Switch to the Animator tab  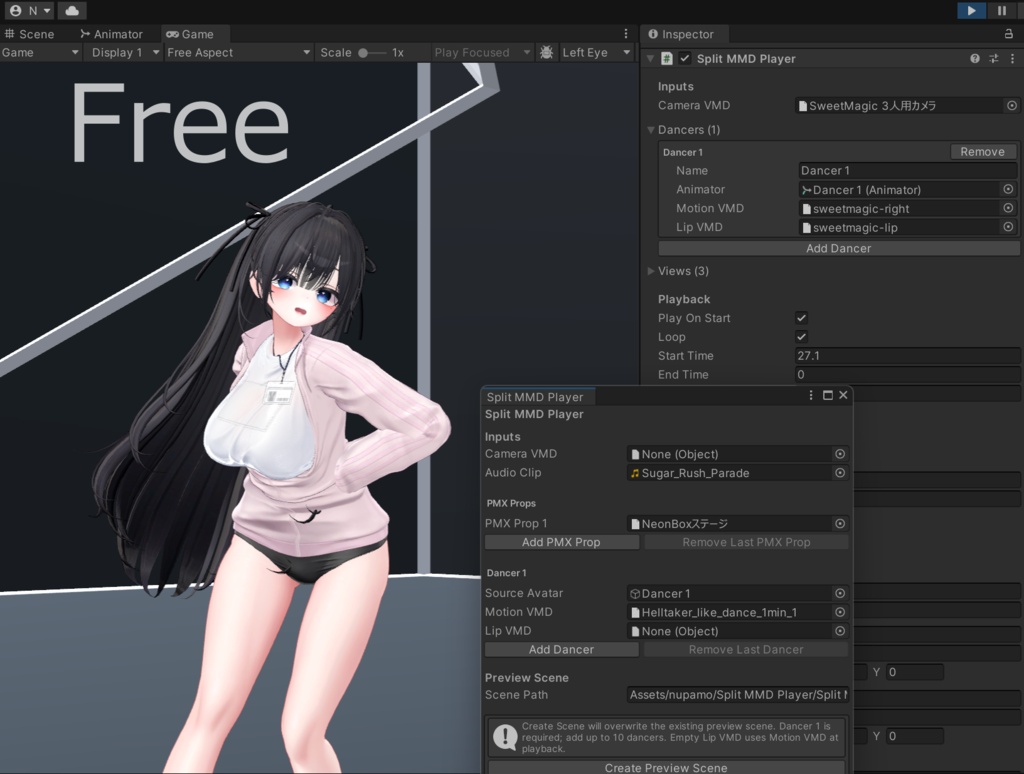(111, 34)
